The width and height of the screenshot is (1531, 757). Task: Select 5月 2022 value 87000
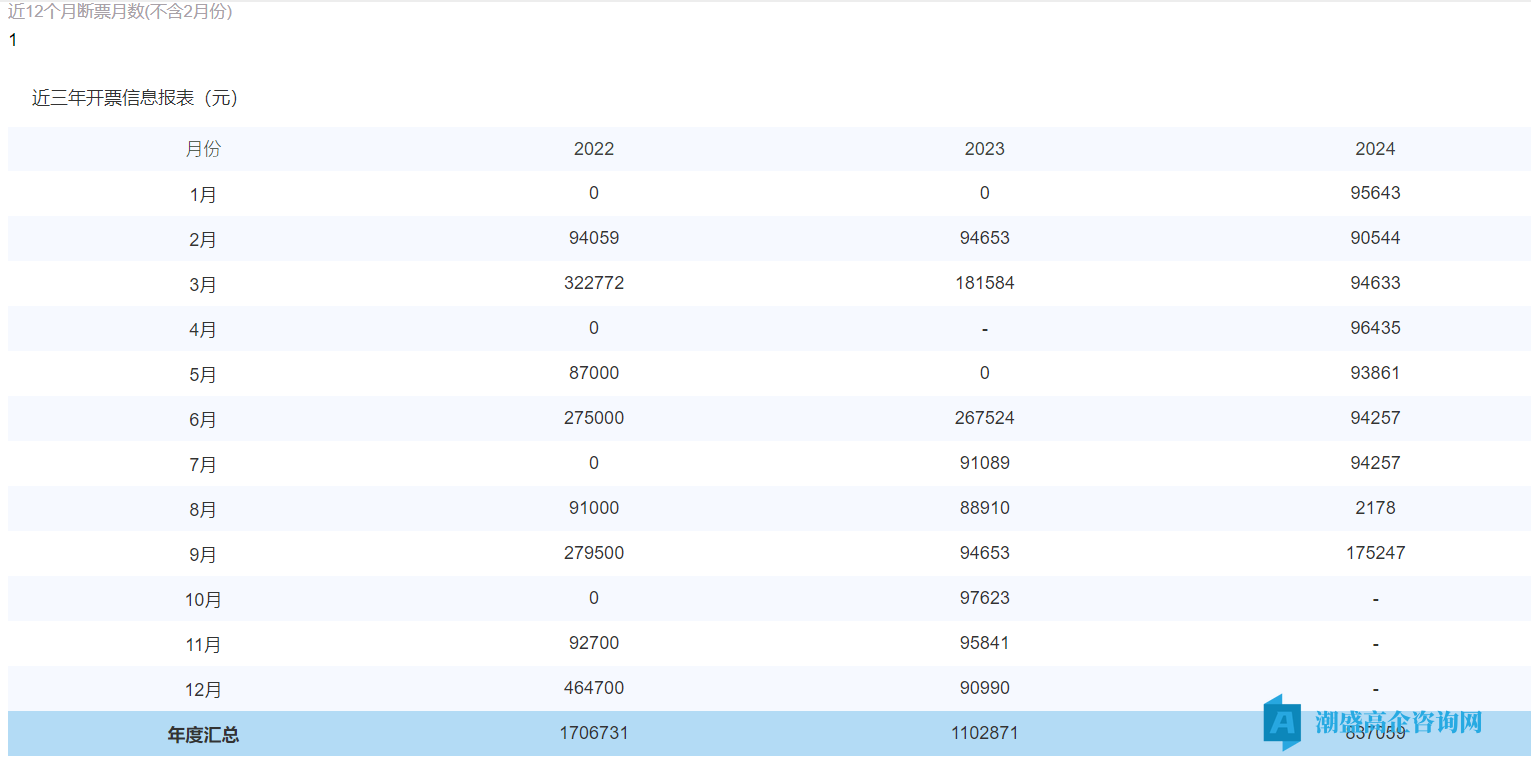[594, 373]
